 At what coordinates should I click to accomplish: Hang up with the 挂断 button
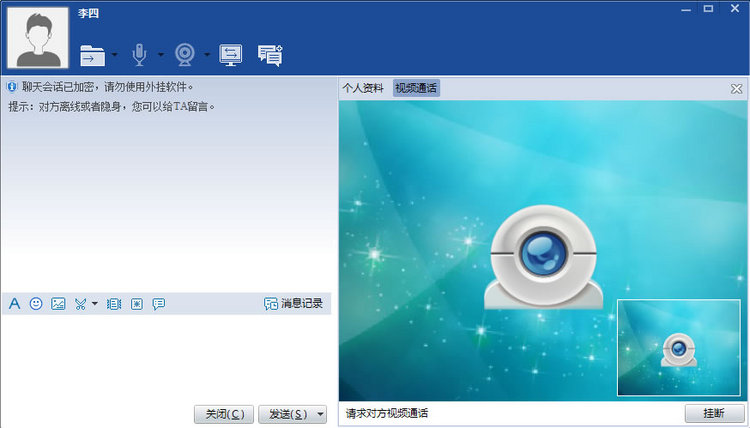click(714, 413)
